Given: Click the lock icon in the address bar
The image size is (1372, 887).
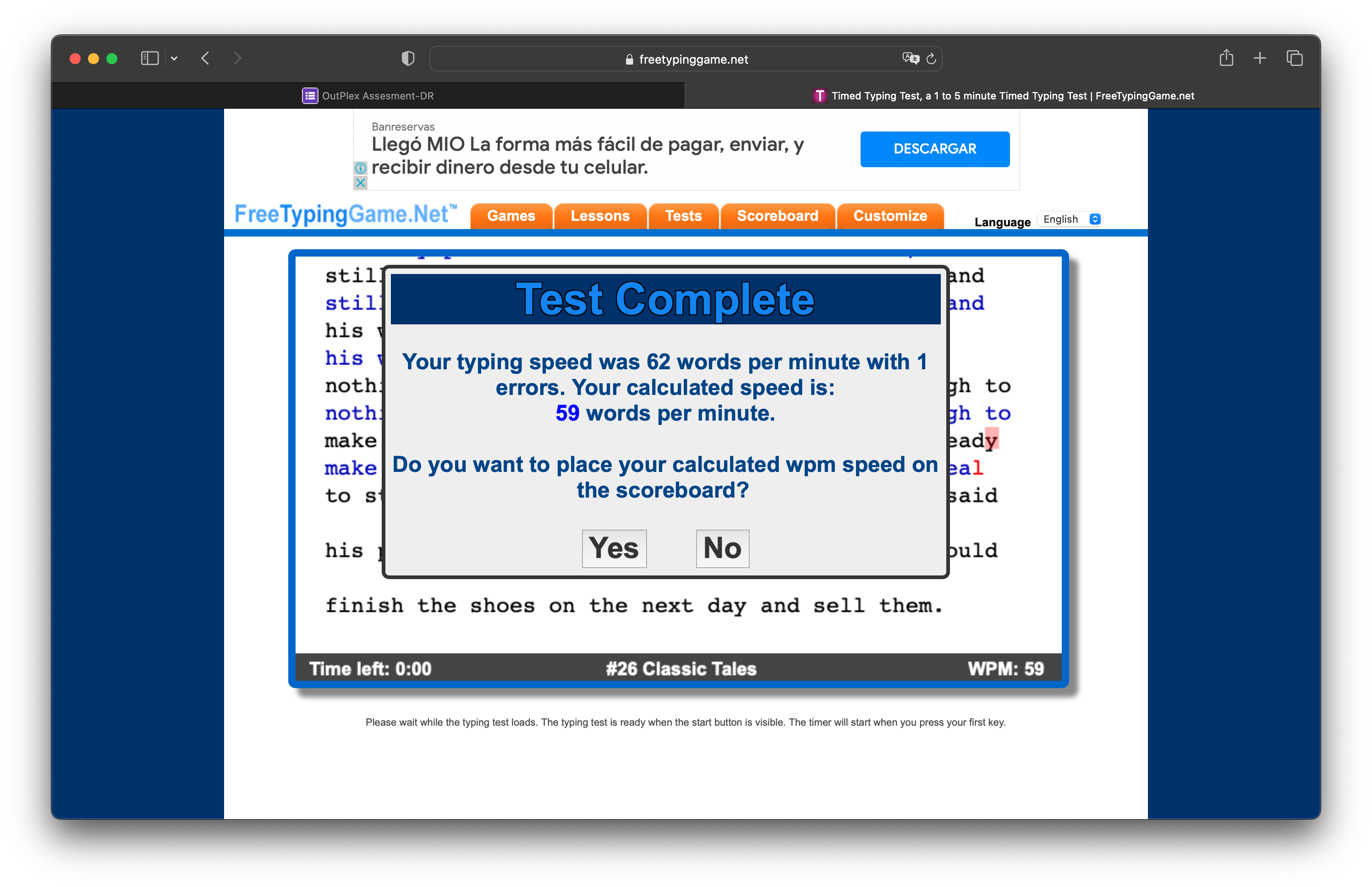Looking at the screenshot, I should (629, 59).
